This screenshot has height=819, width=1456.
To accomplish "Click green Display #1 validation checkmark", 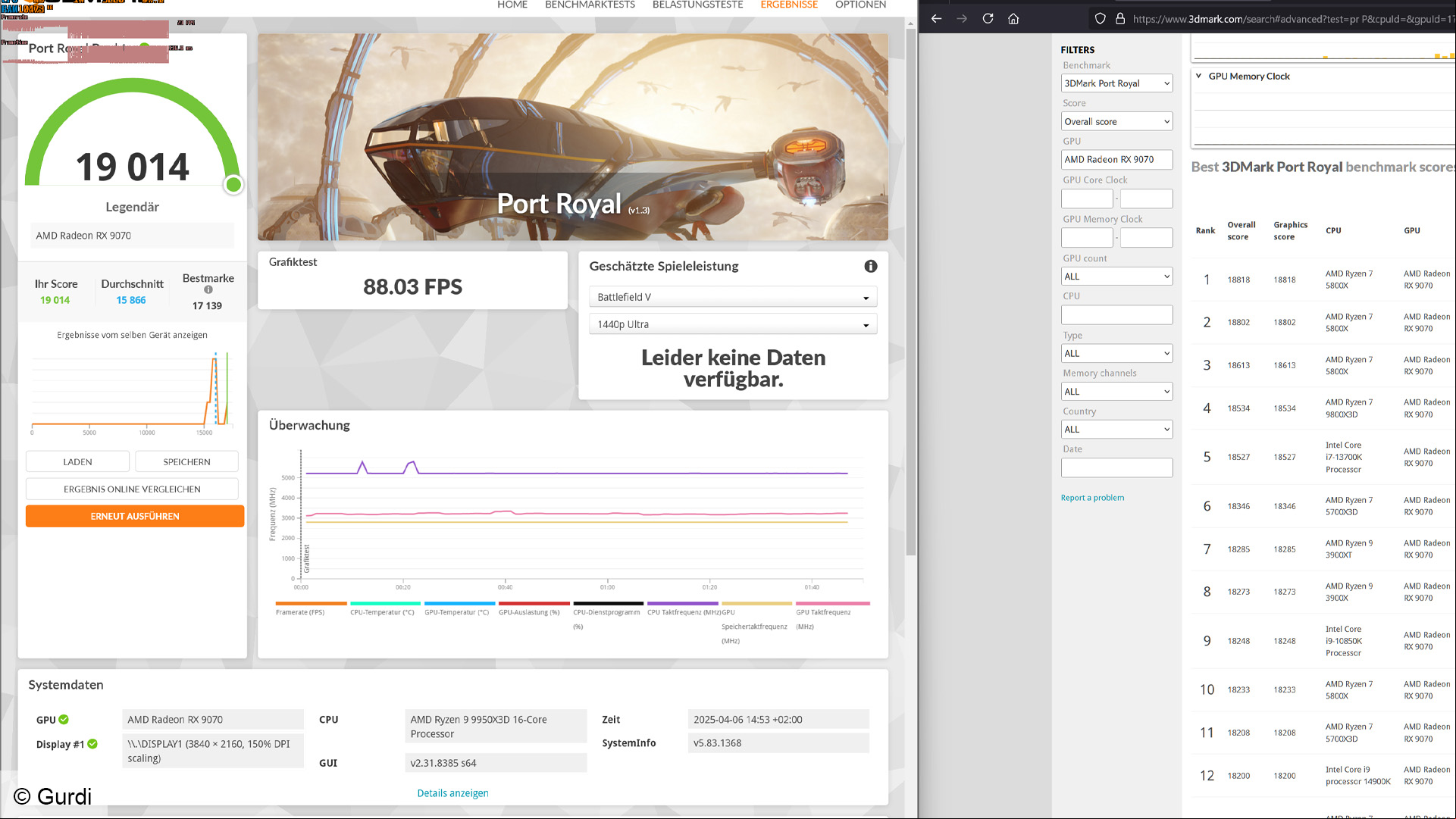I will [92, 744].
